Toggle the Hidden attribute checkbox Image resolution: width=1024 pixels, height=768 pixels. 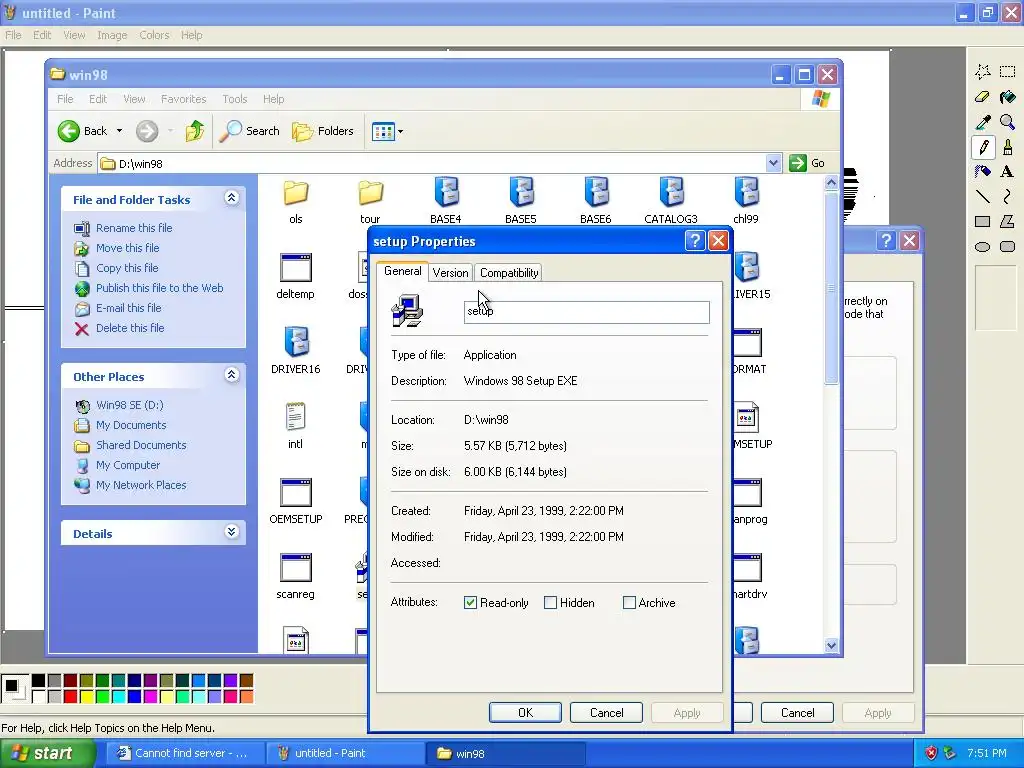(x=551, y=603)
